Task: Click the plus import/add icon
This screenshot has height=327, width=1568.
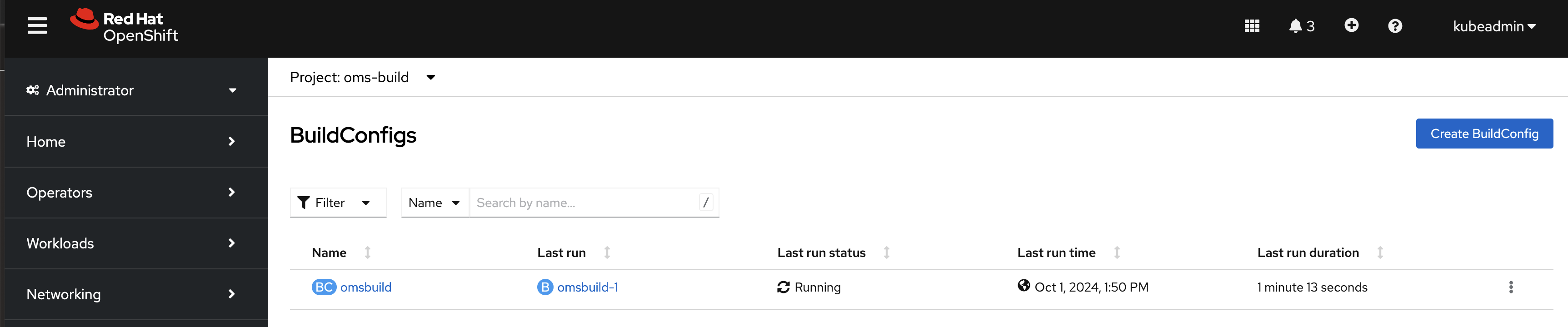Action: [1351, 25]
